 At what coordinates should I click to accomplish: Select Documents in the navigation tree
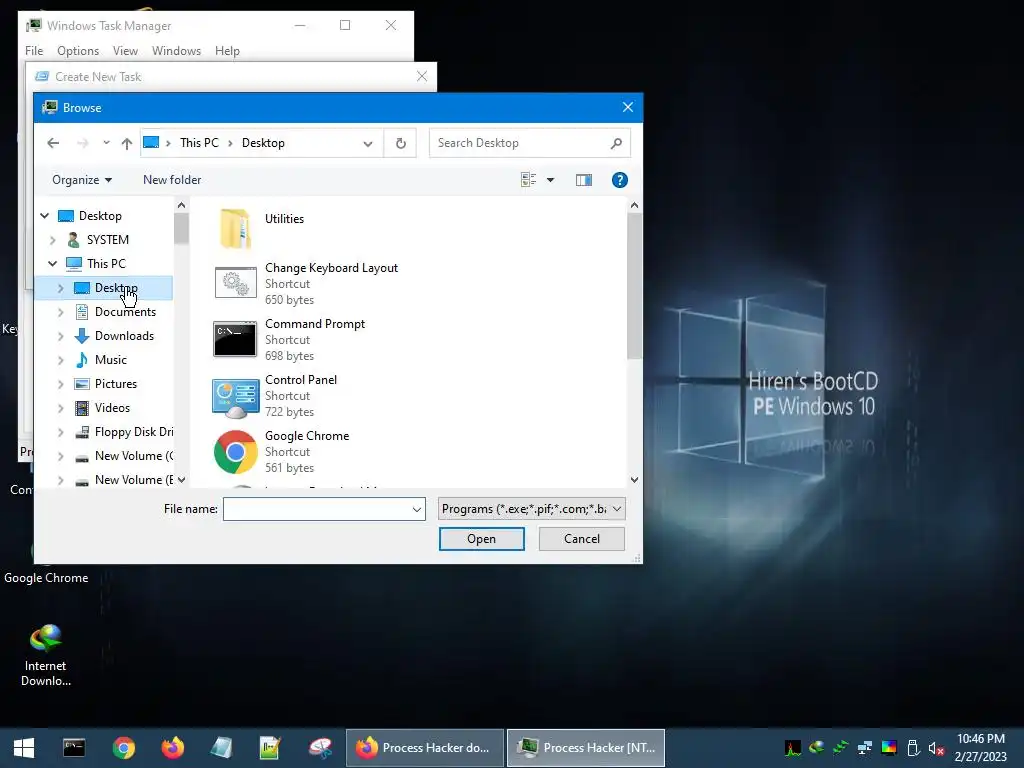coord(125,312)
